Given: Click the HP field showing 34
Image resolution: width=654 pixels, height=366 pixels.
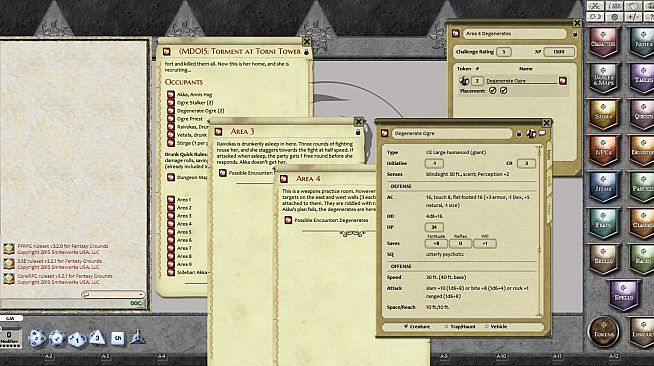Looking at the screenshot, I should coord(434,227).
